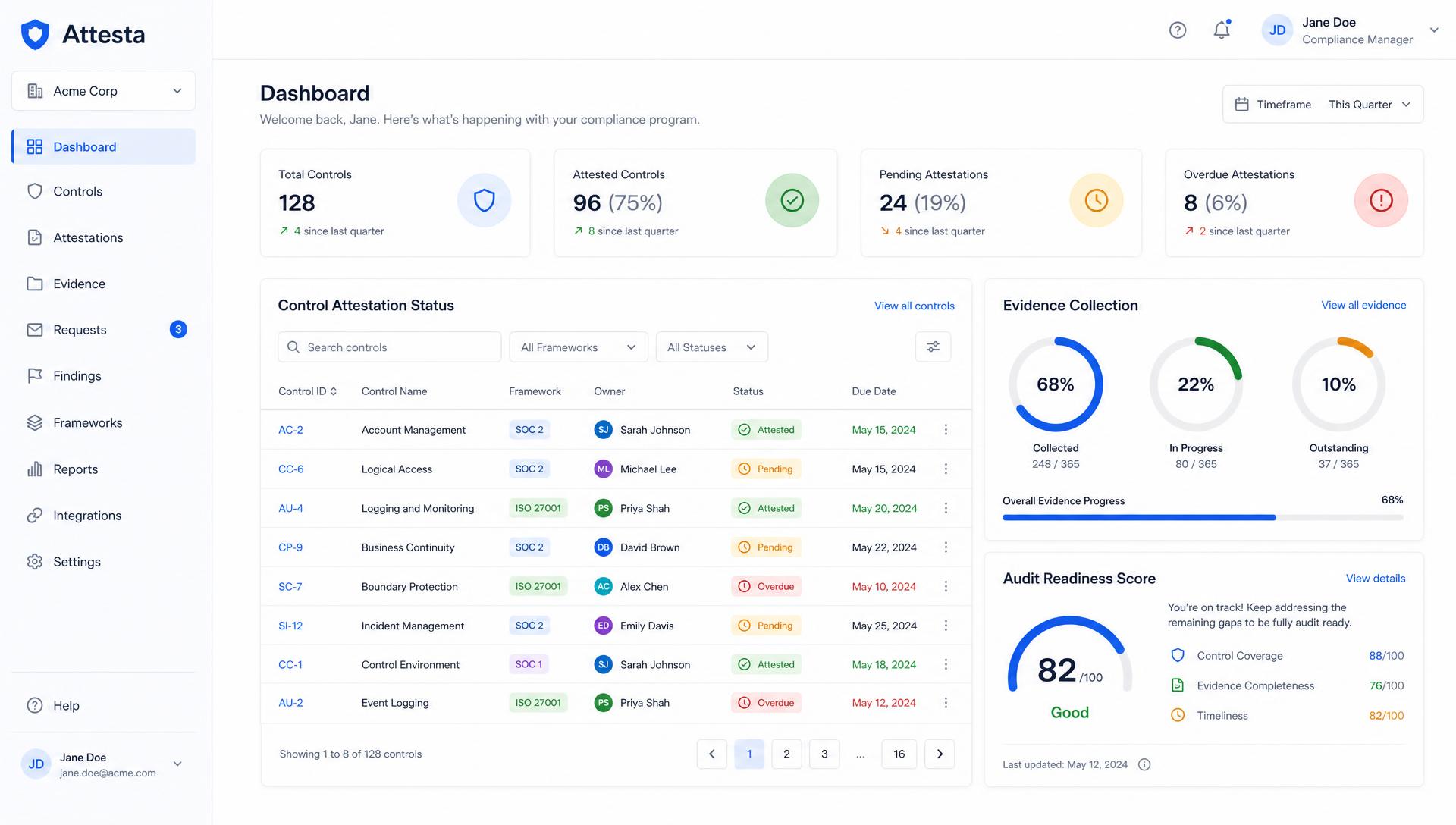Expand the sidebar Jane Doe account chevron
Screen dimensions: 1456x825
(177, 764)
